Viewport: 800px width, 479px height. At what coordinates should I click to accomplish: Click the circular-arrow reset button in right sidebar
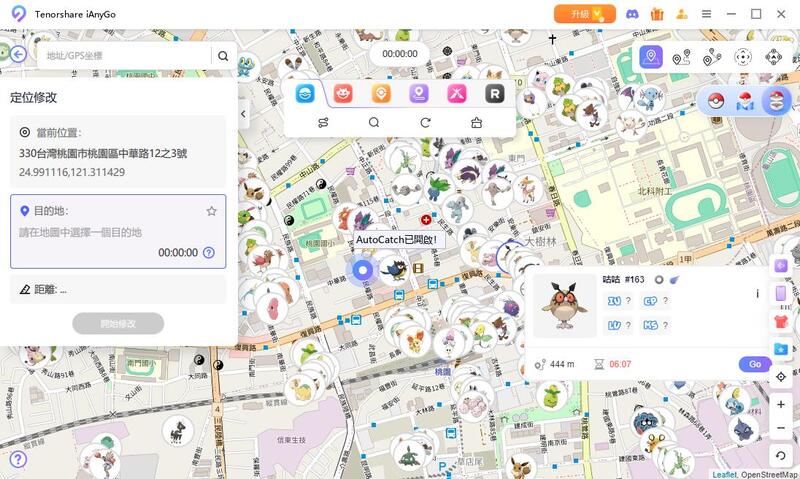[781, 456]
